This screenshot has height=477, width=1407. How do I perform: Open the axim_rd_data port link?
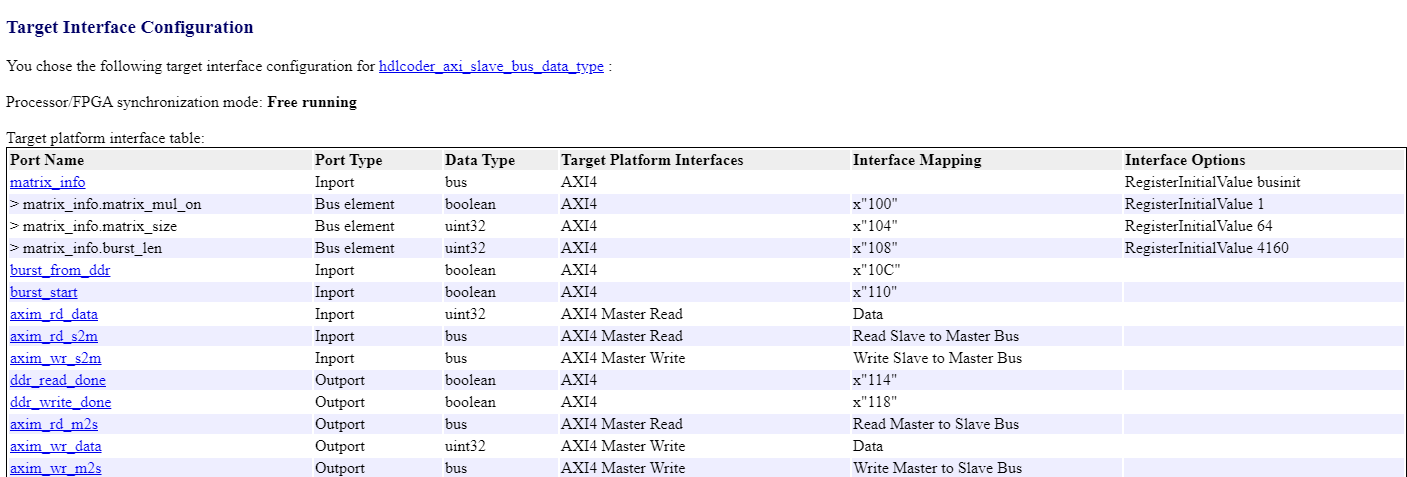coord(54,314)
